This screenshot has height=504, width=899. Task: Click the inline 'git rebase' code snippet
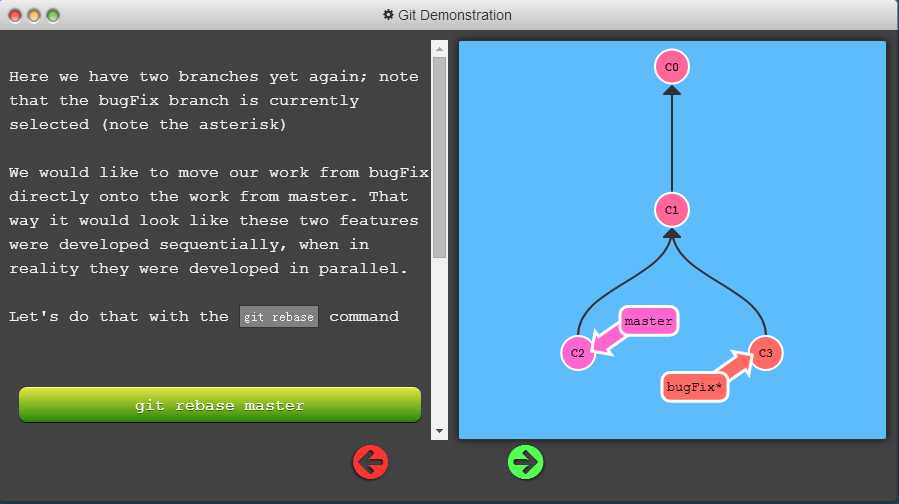[x=279, y=317]
